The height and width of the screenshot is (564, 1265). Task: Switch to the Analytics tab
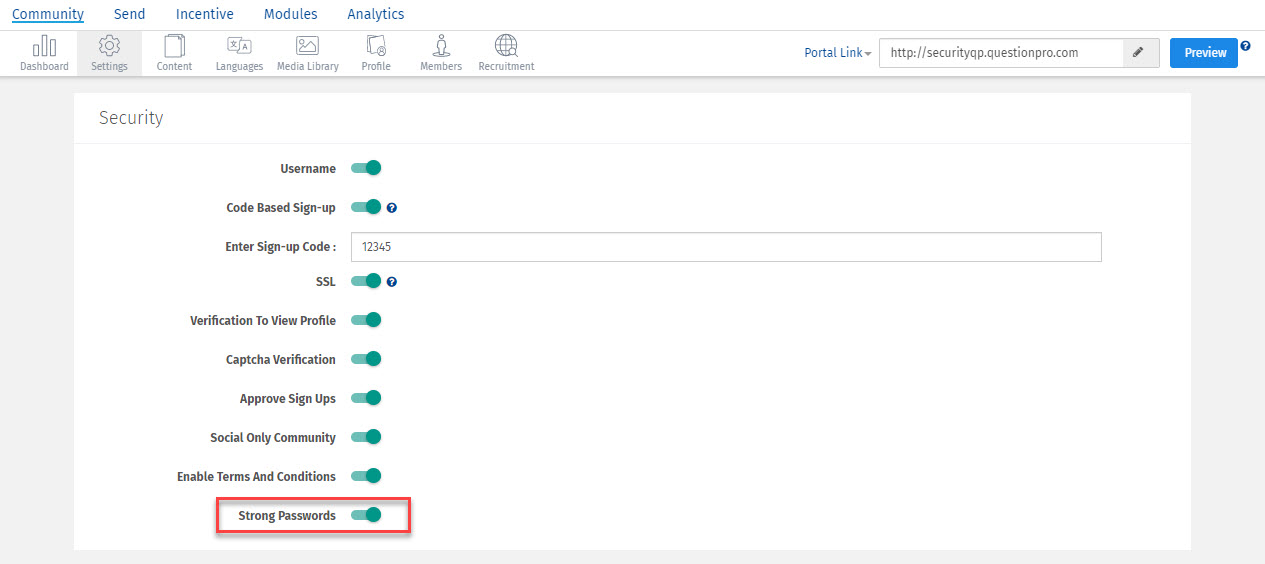click(x=376, y=14)
